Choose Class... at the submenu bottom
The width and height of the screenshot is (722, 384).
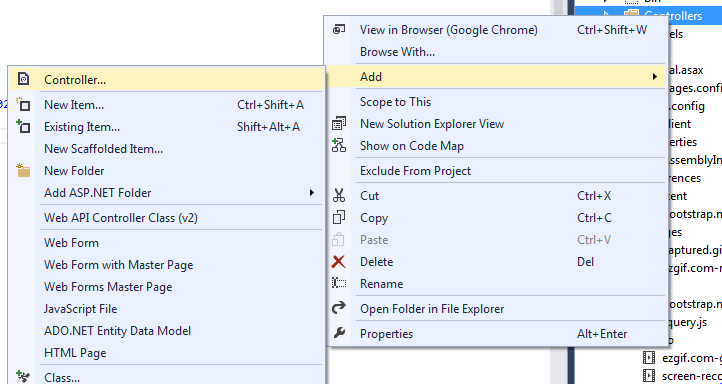[166, 377]
